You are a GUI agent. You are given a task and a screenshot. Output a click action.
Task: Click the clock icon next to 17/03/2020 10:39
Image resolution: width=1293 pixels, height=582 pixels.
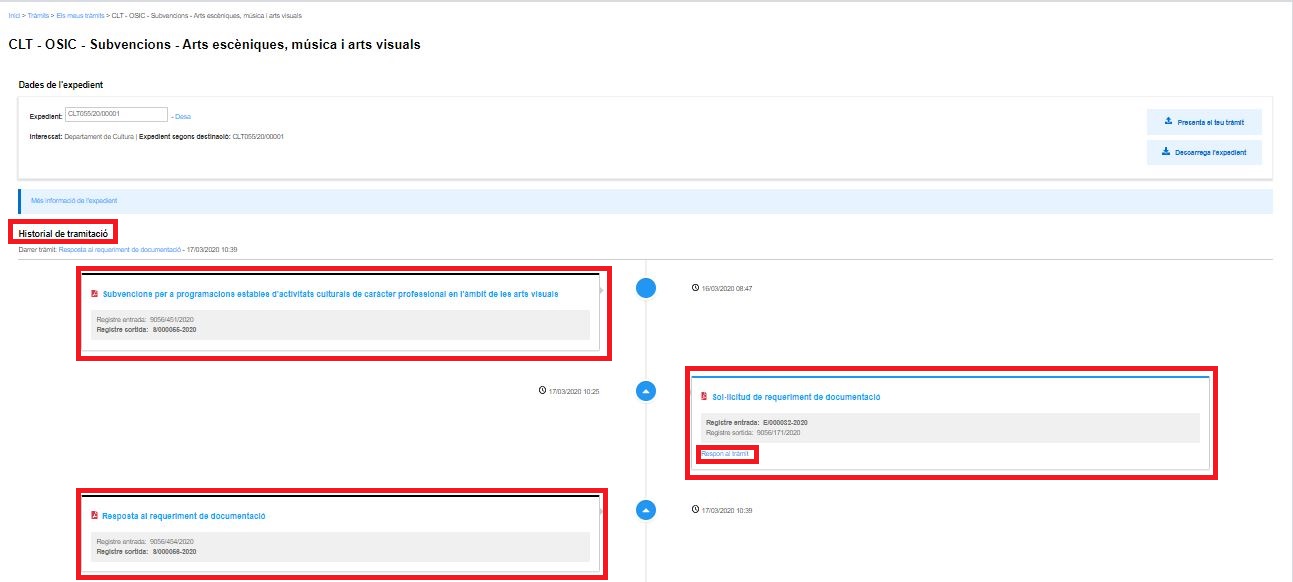(x=695, y=510)
